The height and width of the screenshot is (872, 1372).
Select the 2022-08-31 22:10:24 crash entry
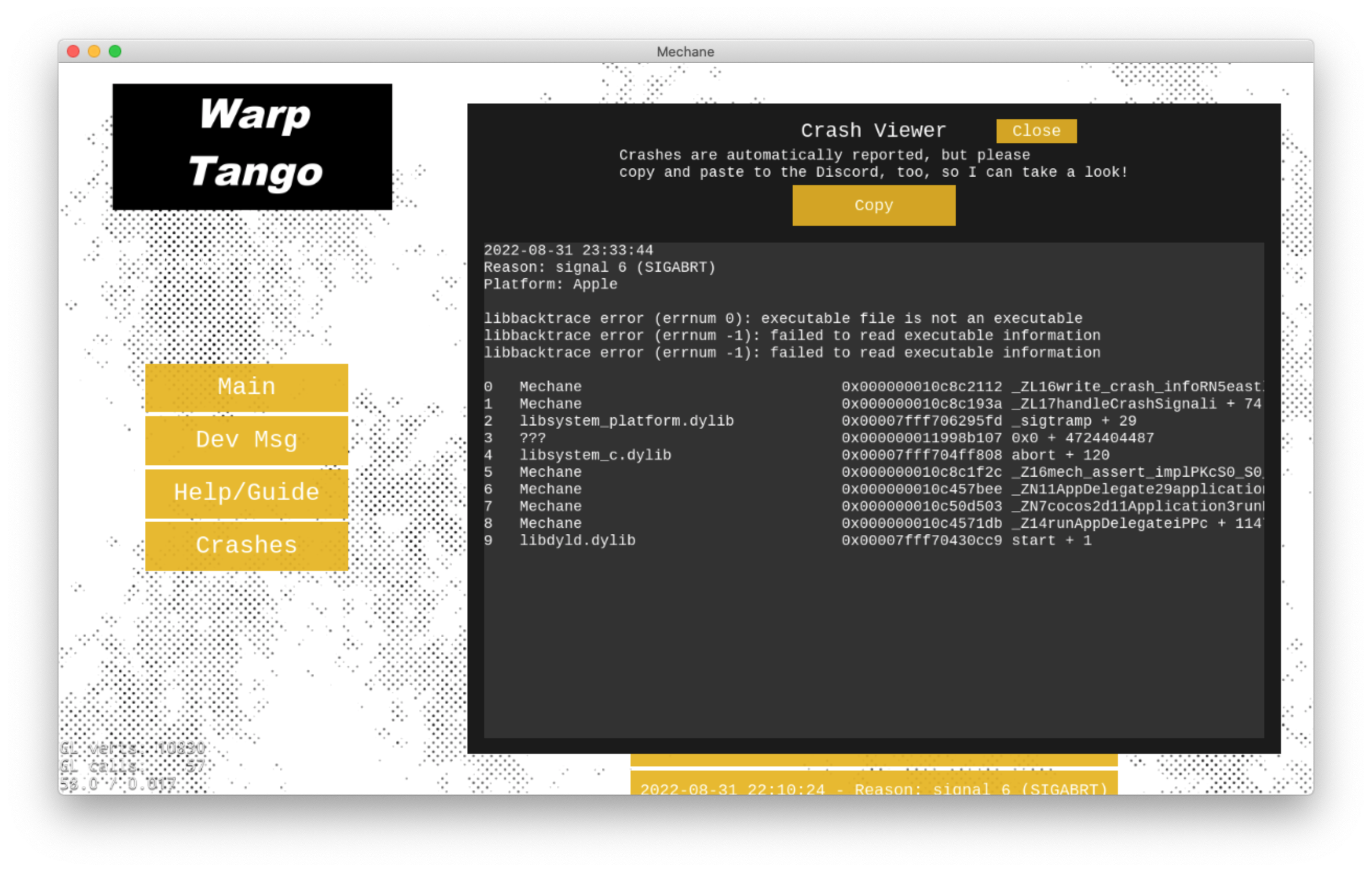pos(874,783)
